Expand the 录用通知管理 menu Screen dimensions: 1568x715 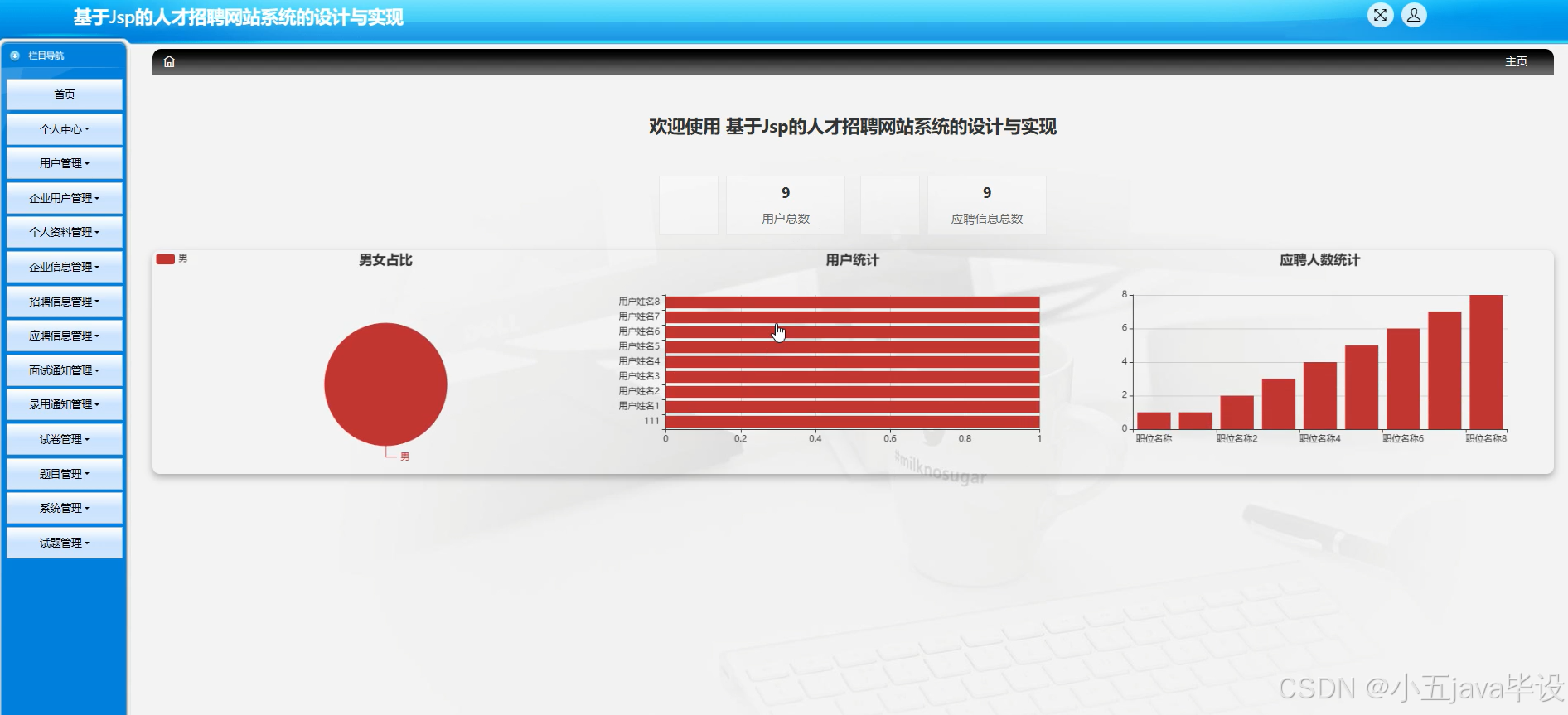click(65, 404)
